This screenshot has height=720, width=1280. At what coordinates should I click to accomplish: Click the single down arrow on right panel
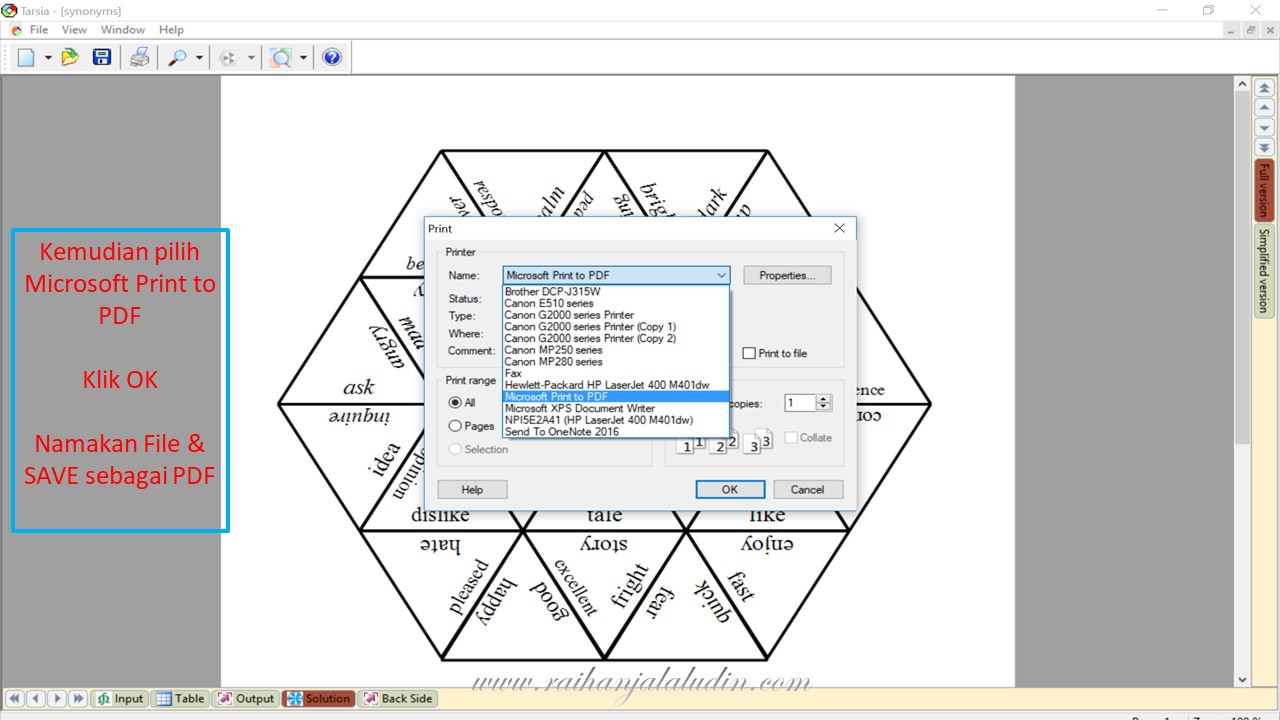[x=1264, y=128]
